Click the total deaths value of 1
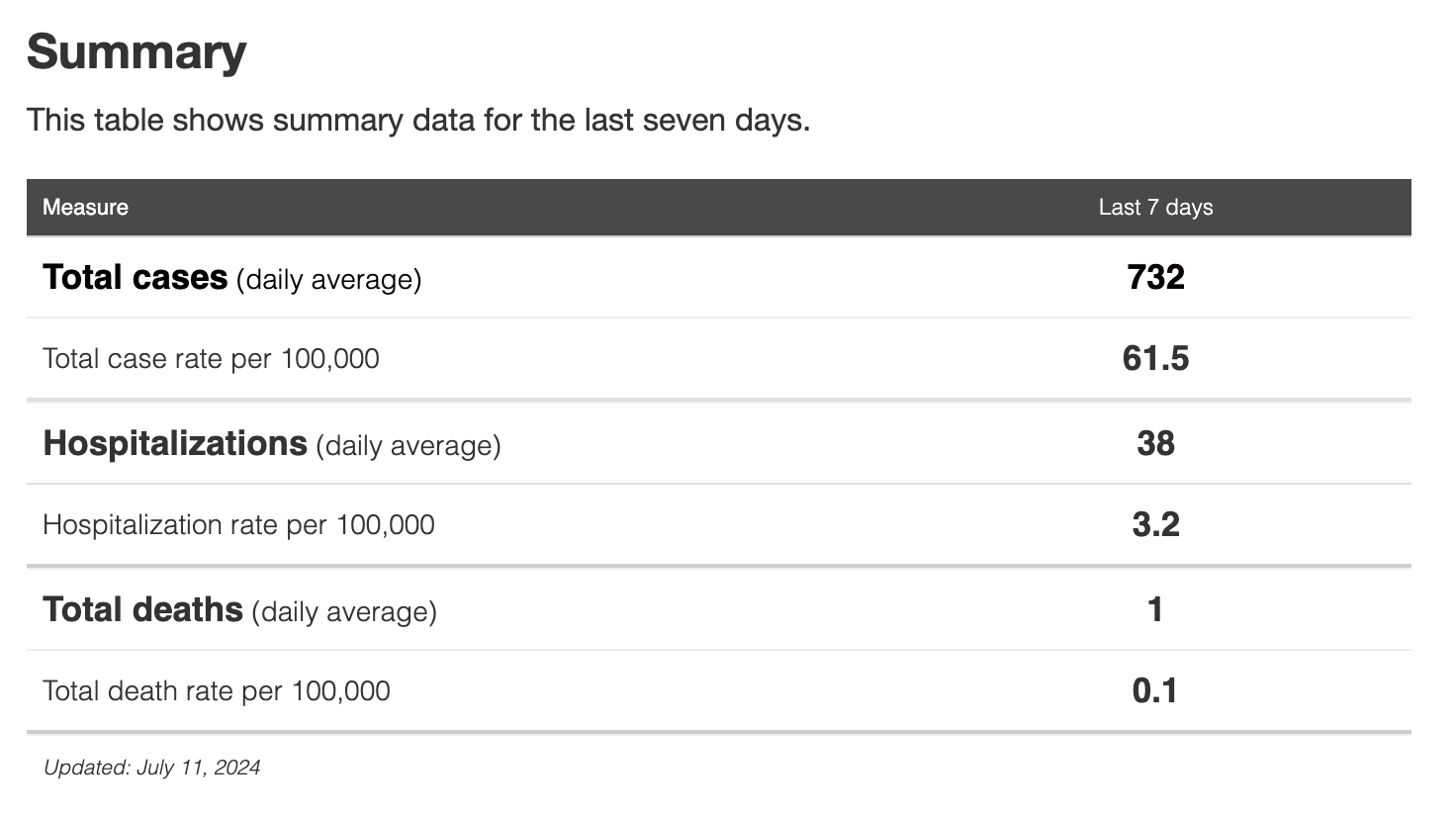This screenshot has height=819, width=1456. tap(1155, 609)
